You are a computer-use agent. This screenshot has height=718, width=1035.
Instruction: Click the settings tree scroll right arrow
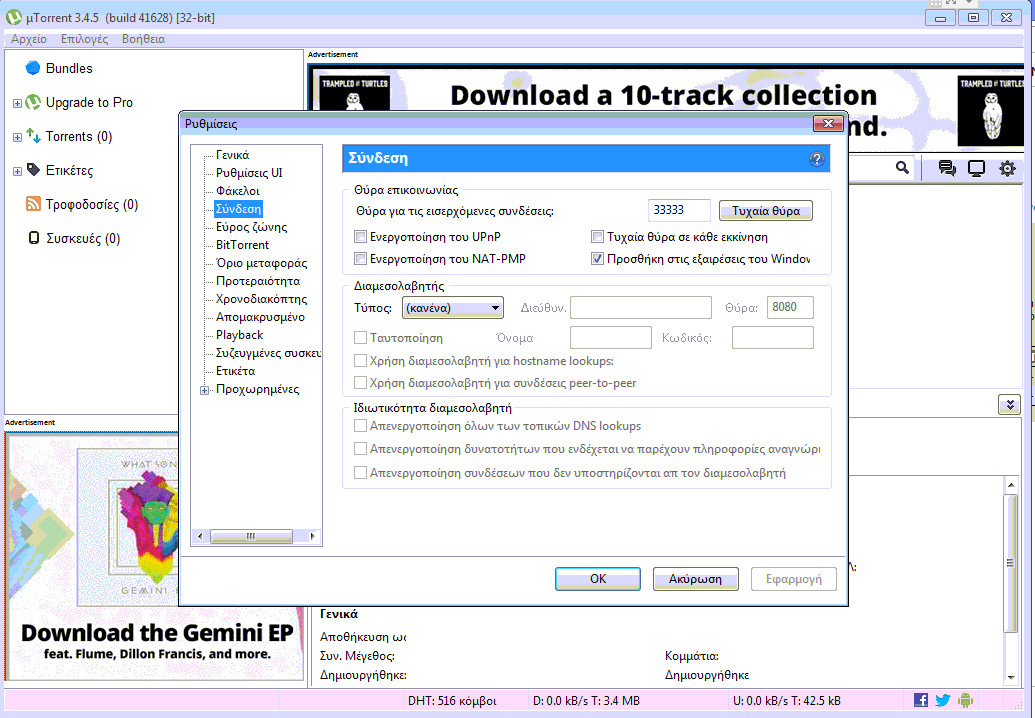point(312,536)
